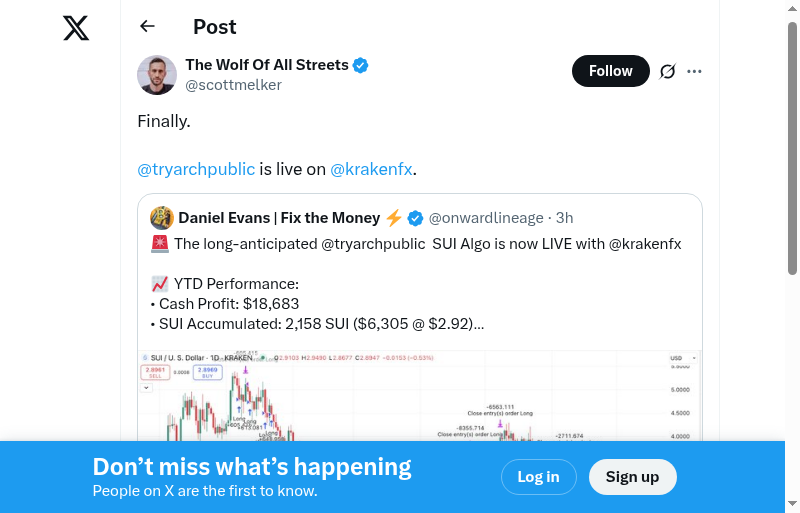Screen dimensions: 800x513
Task: Click the @scottmelker handle
Action: pos(233,85)
